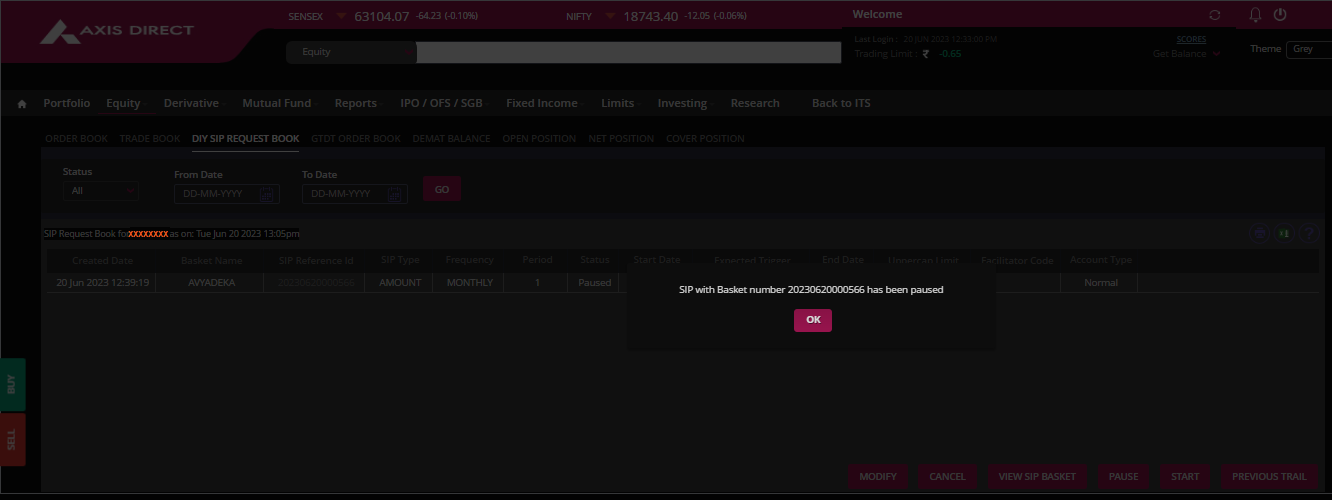Image resolution: width=1332 pixels, height=500 pixels.
Task: Click the From Date input field
Action: click(x=216, y=194)
